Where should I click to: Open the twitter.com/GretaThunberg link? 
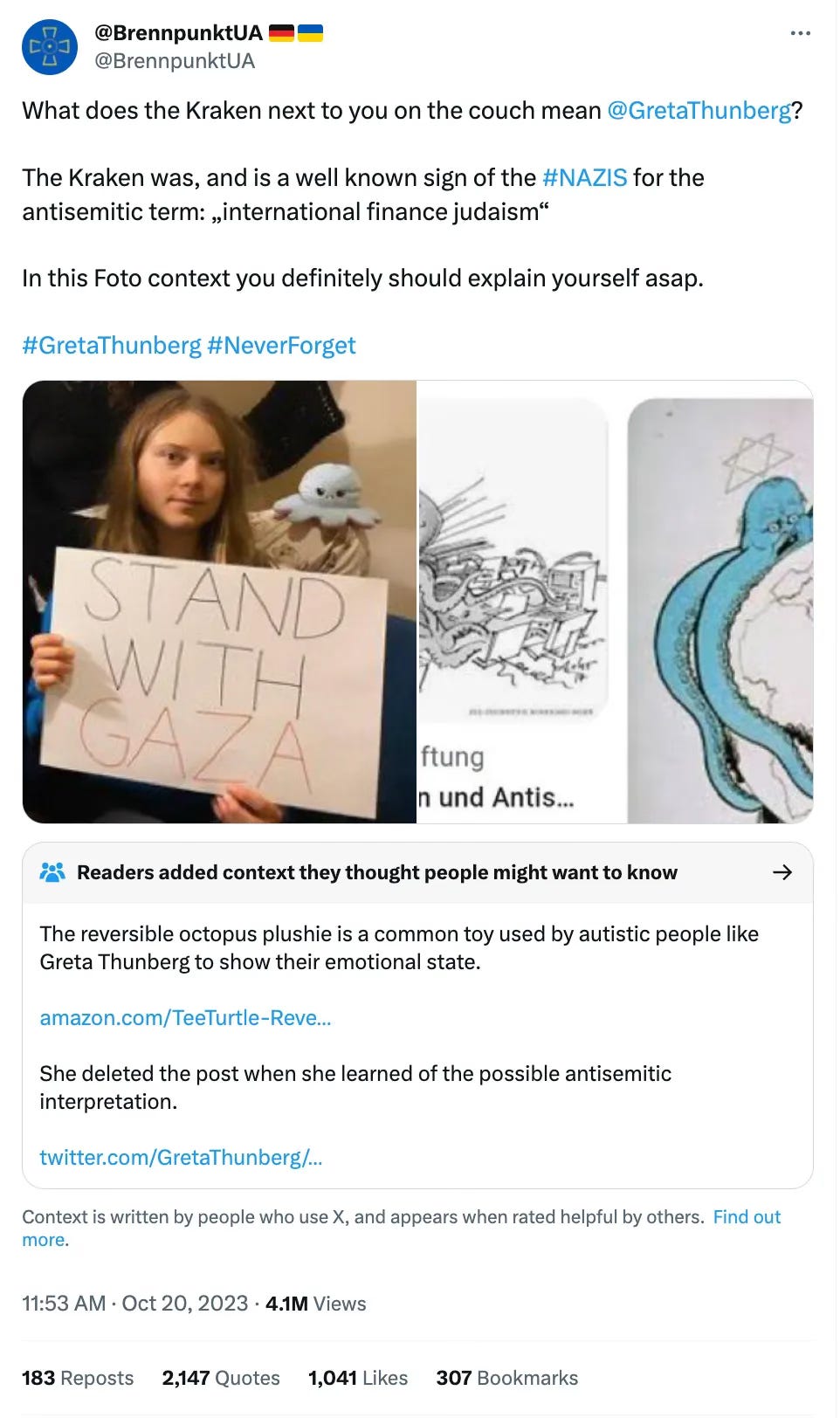(181, 1158)
